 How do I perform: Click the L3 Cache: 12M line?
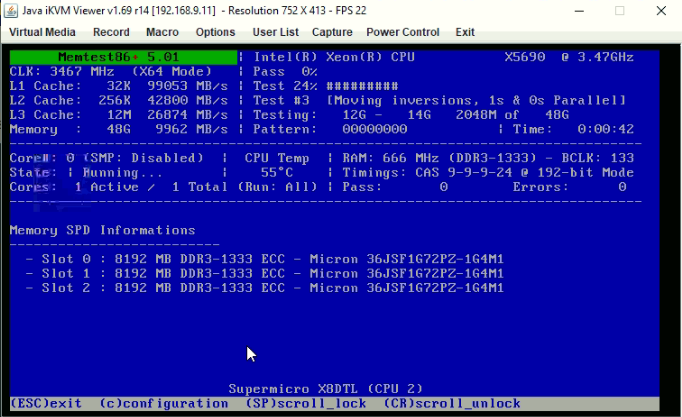coord(119,115)
